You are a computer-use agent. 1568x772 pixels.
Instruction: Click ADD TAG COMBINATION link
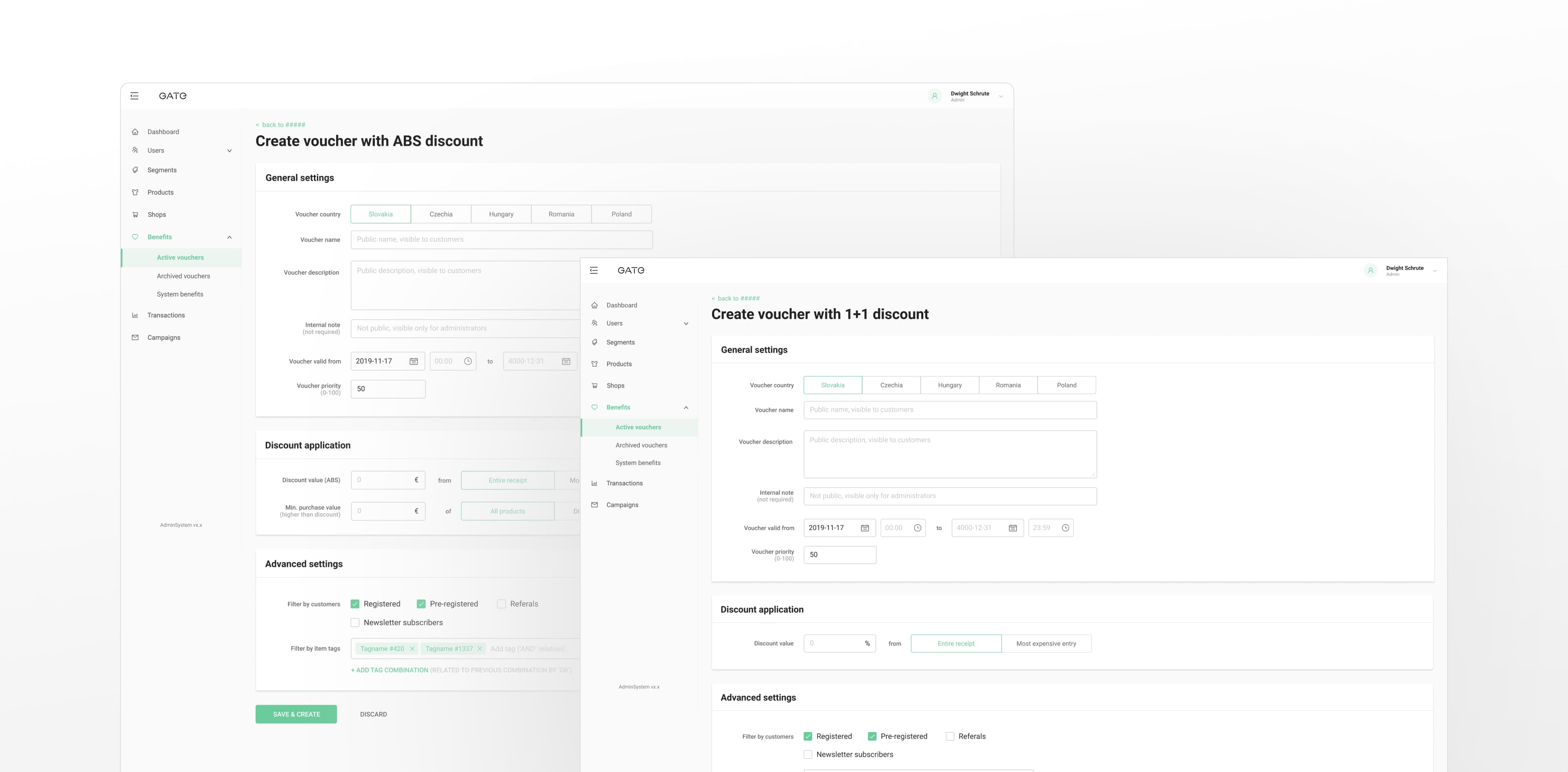tap(390, 670)
